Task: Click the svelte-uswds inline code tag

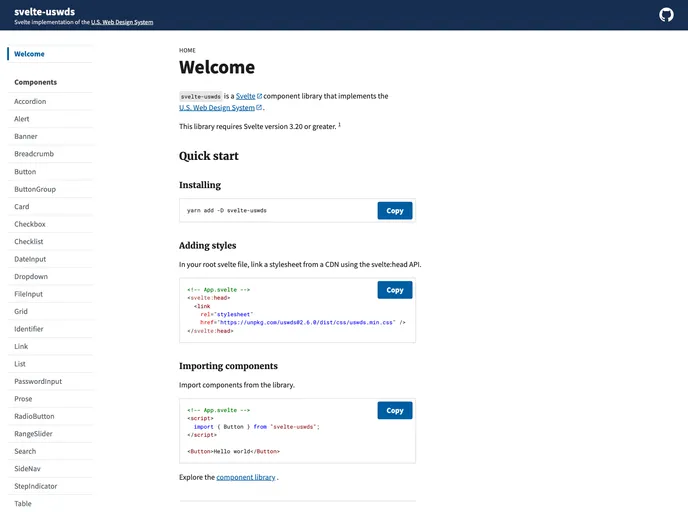Action: pyautogui.click(x=201, y=97)
